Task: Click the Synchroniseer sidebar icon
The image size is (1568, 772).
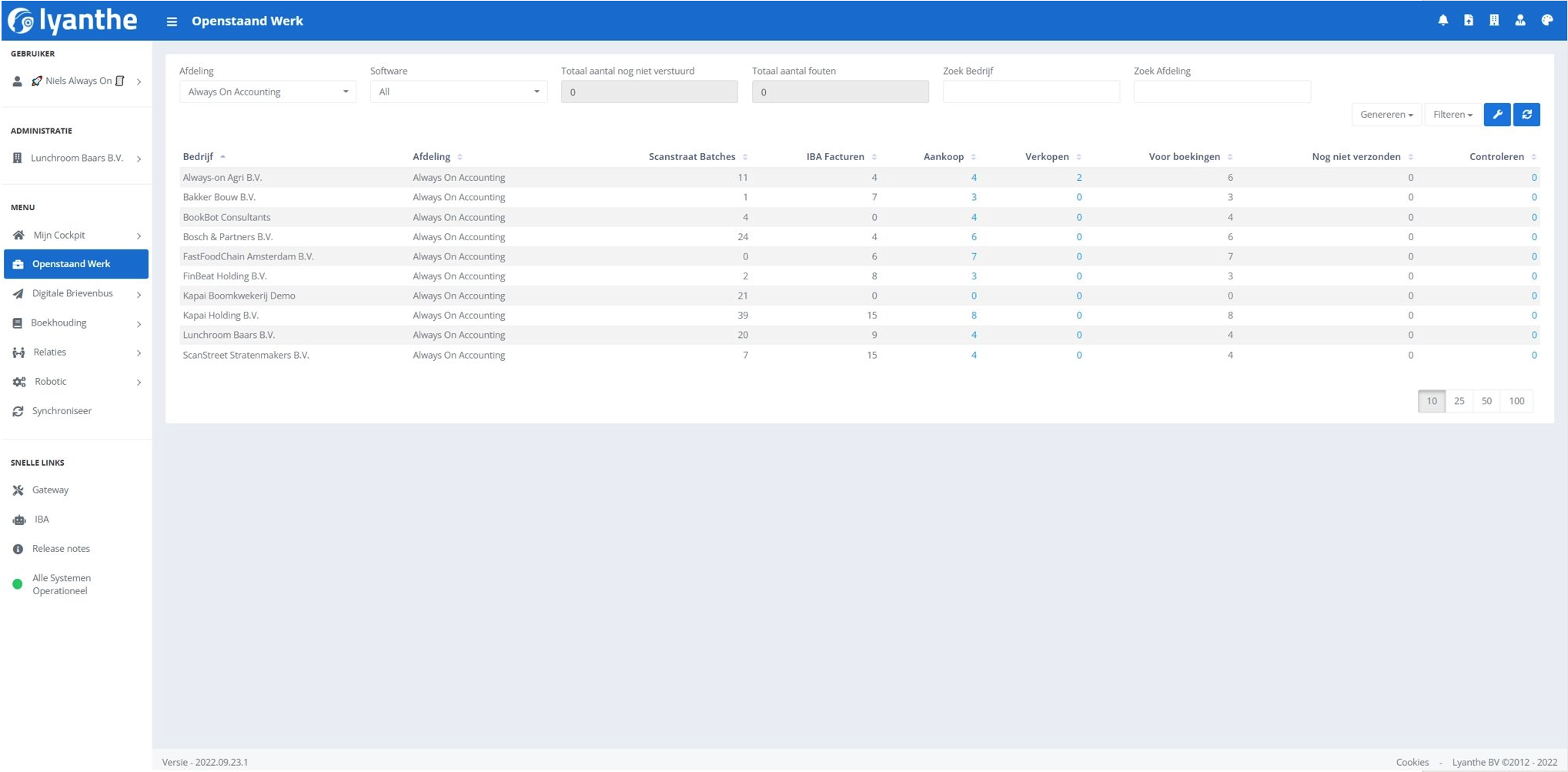Action: [x=18, y=412]
